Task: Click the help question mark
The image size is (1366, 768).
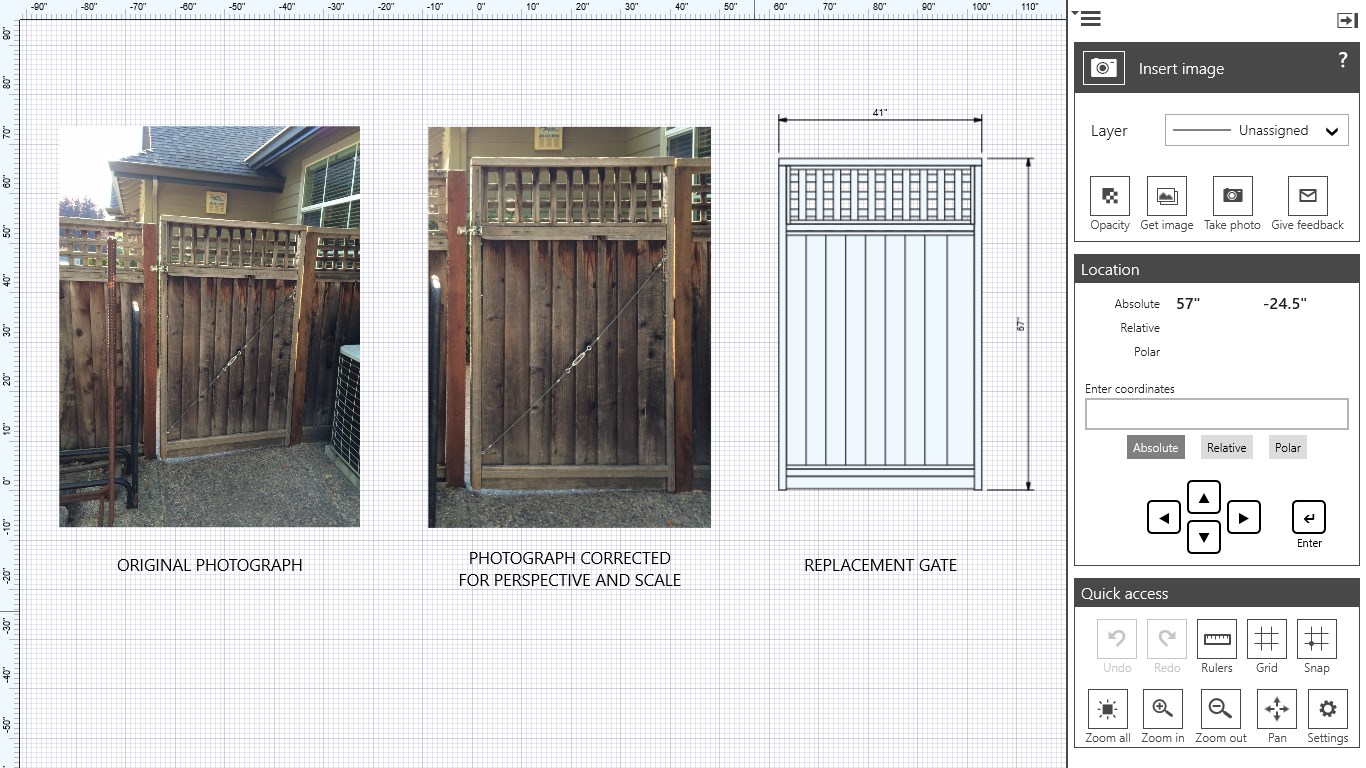Action: pos(1342,58)
